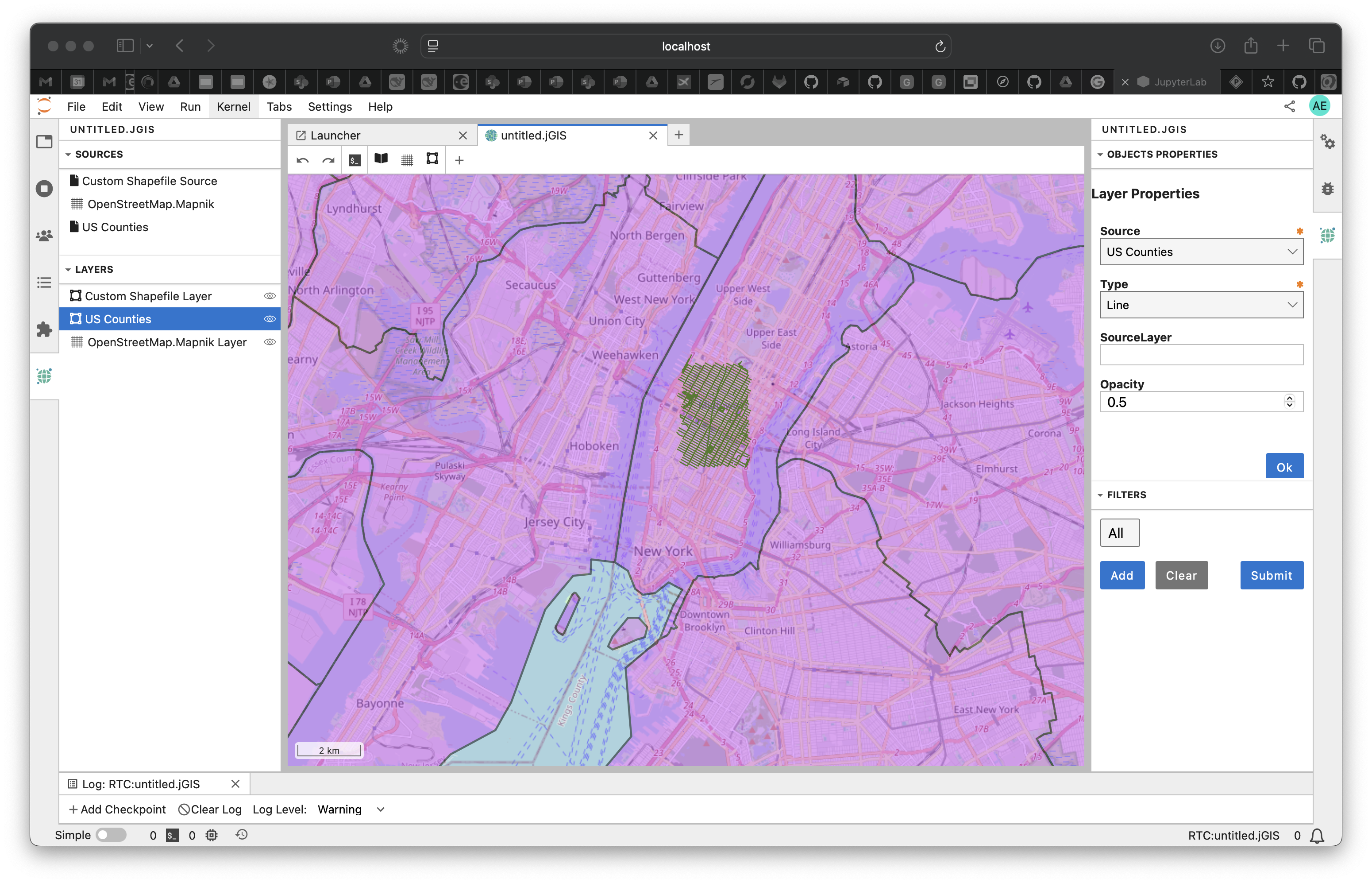
Task: Open the Source dropdown showing US Counties
Action: 1201,252
